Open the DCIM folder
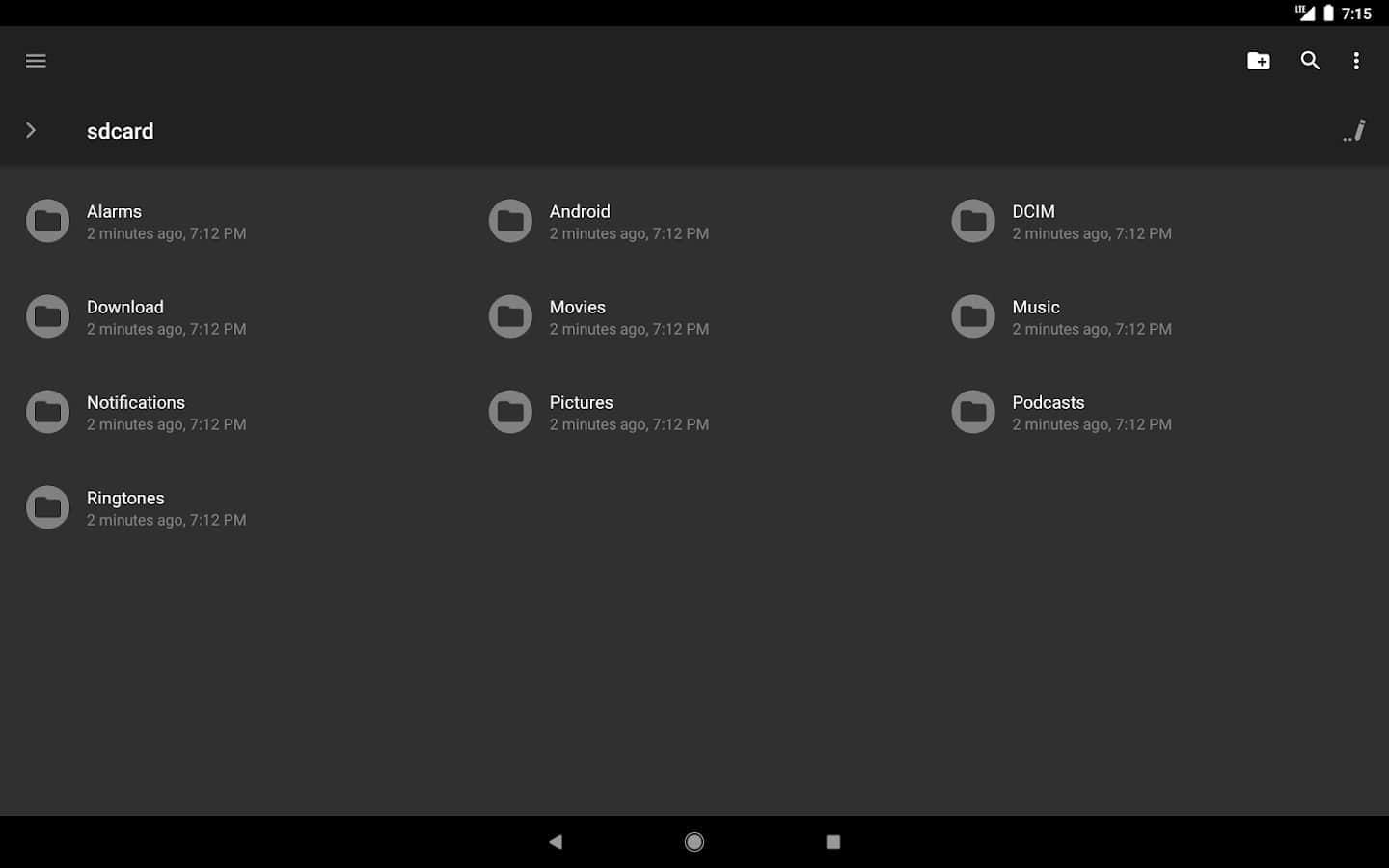The image size is (1389, 868). click(x=1033, y=212)
